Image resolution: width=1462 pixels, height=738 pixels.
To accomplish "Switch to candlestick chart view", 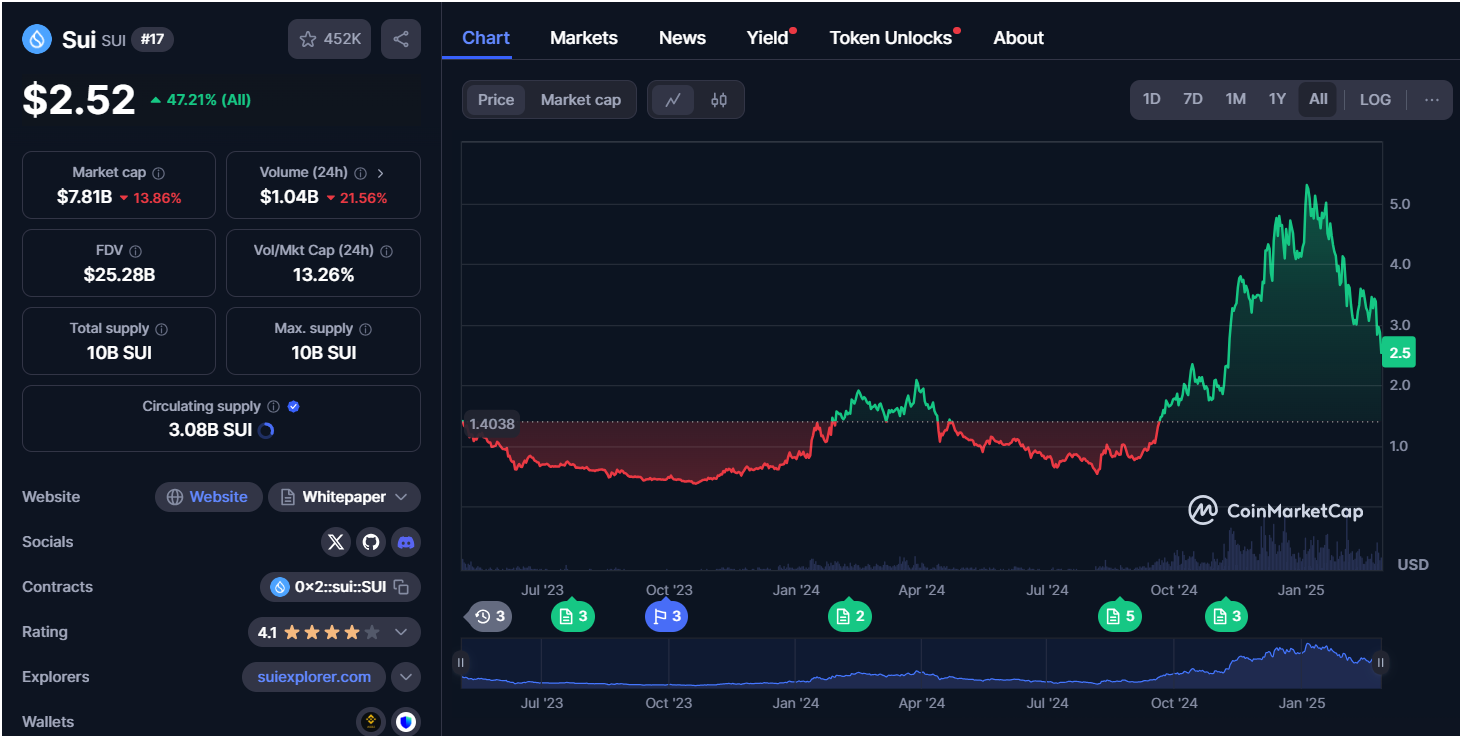I will pos(719,100).
